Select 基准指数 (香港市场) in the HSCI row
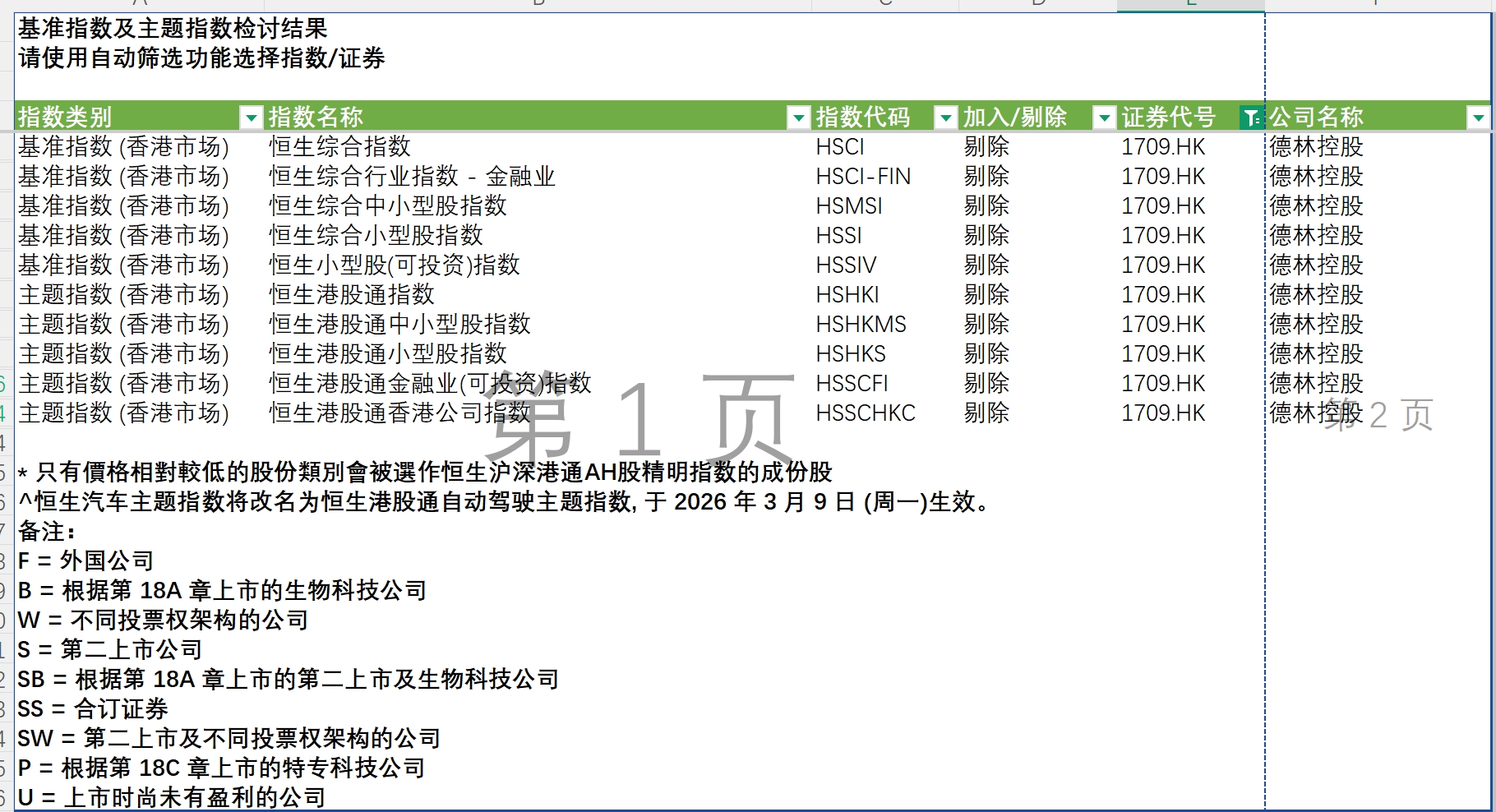 point(124,147)
